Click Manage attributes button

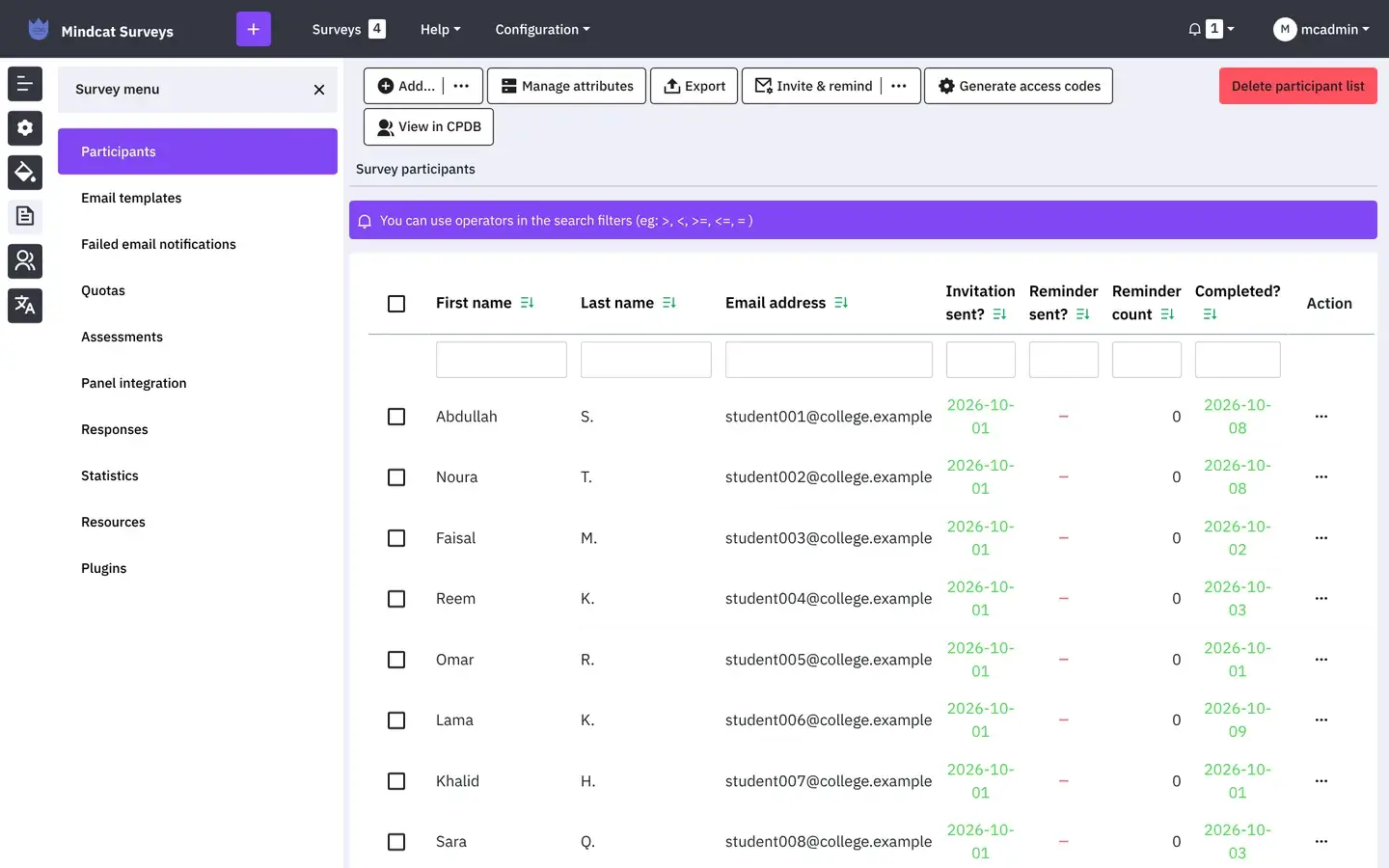(x=567, y=86)
